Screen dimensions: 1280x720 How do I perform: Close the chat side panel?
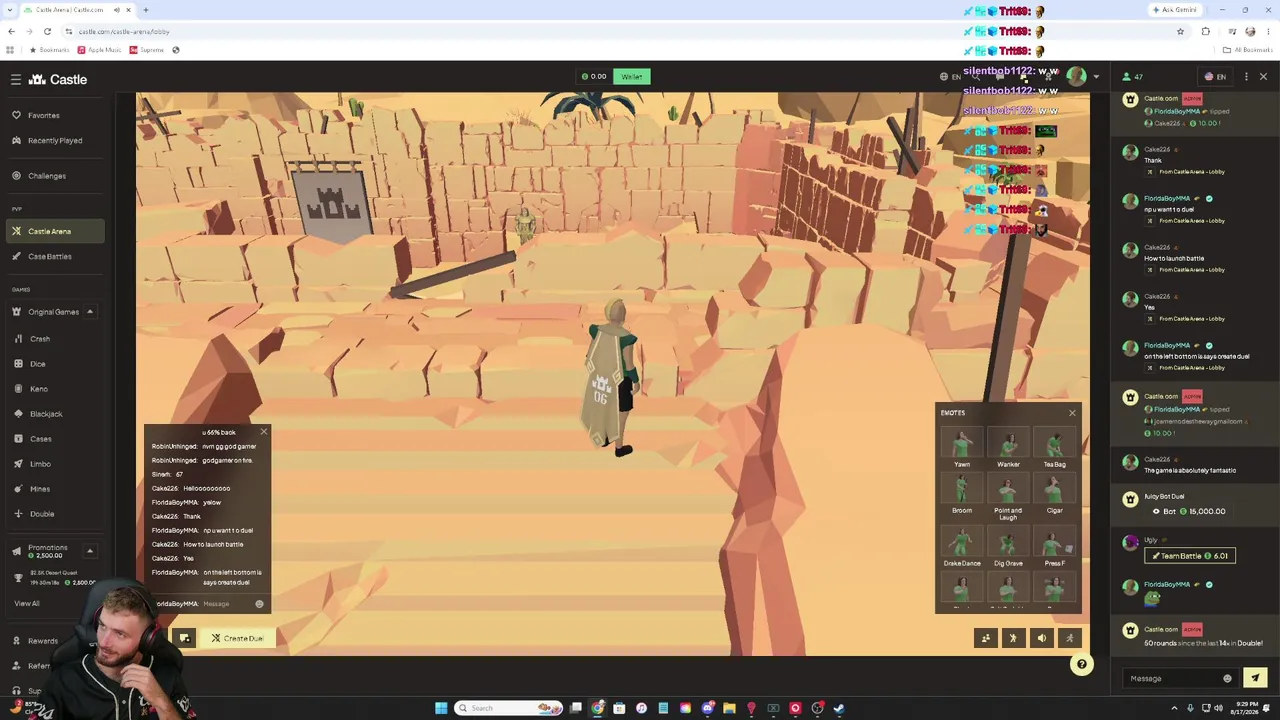(x=1263, y=77)
